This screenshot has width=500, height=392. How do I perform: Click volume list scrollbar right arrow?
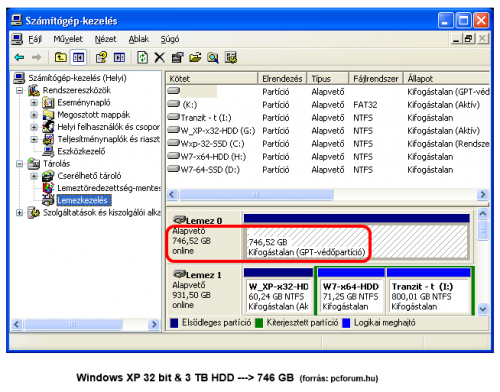tap(483, 194)
